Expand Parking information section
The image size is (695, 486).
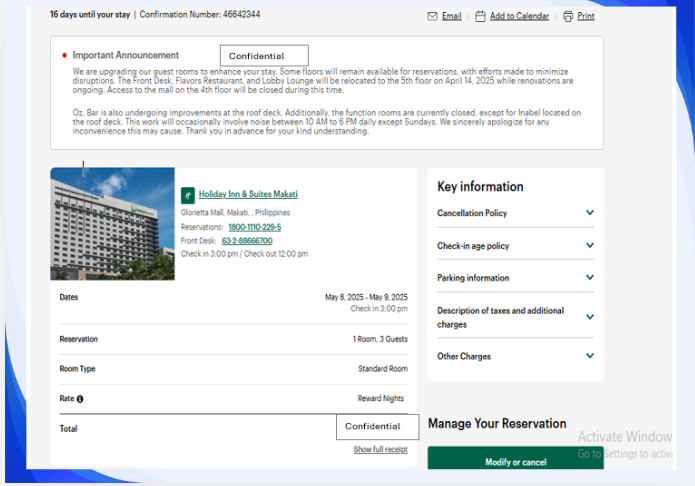pos(515,278)
